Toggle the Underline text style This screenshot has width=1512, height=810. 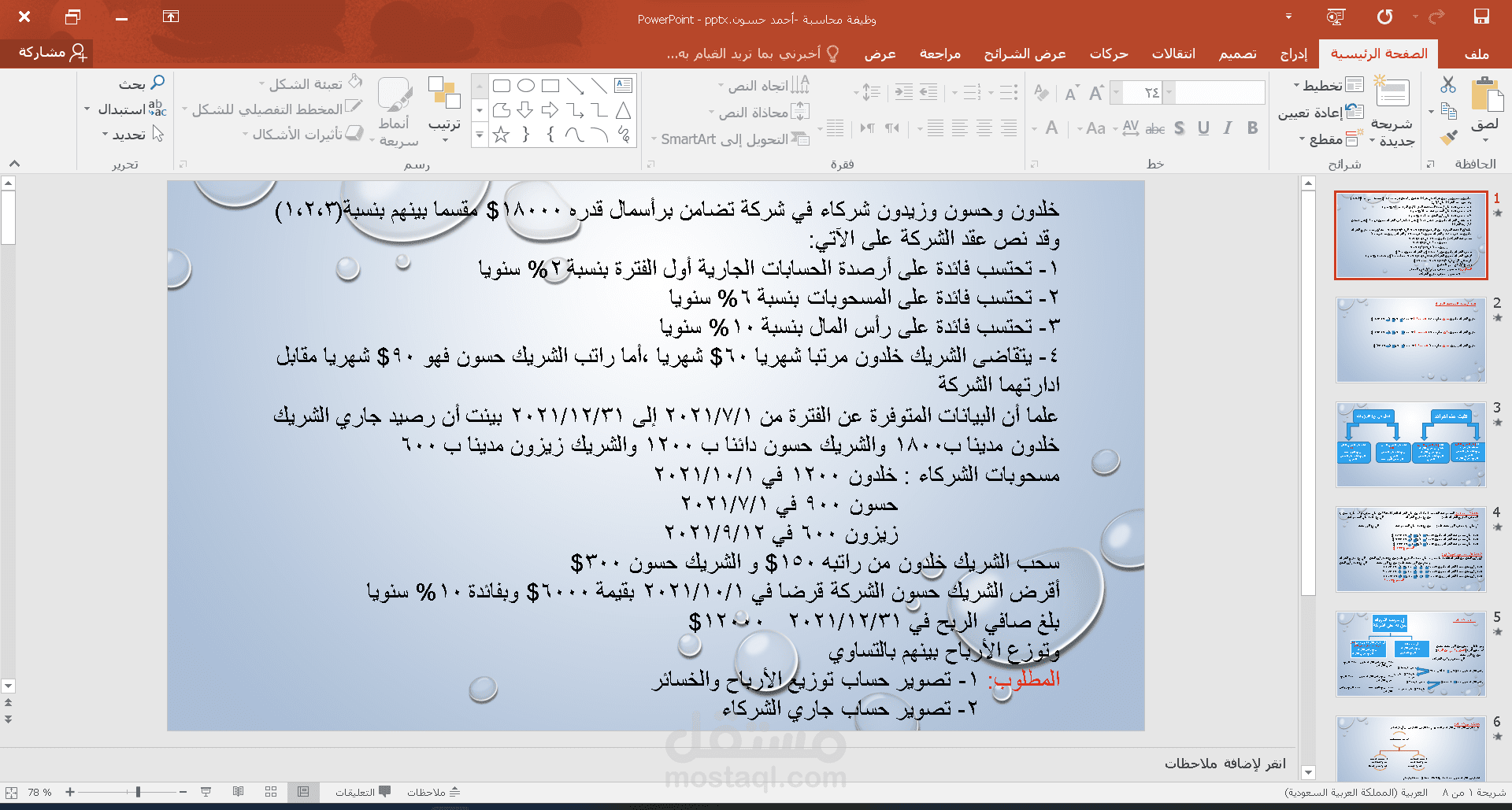pyautogui.click(x=1203, y=128)
